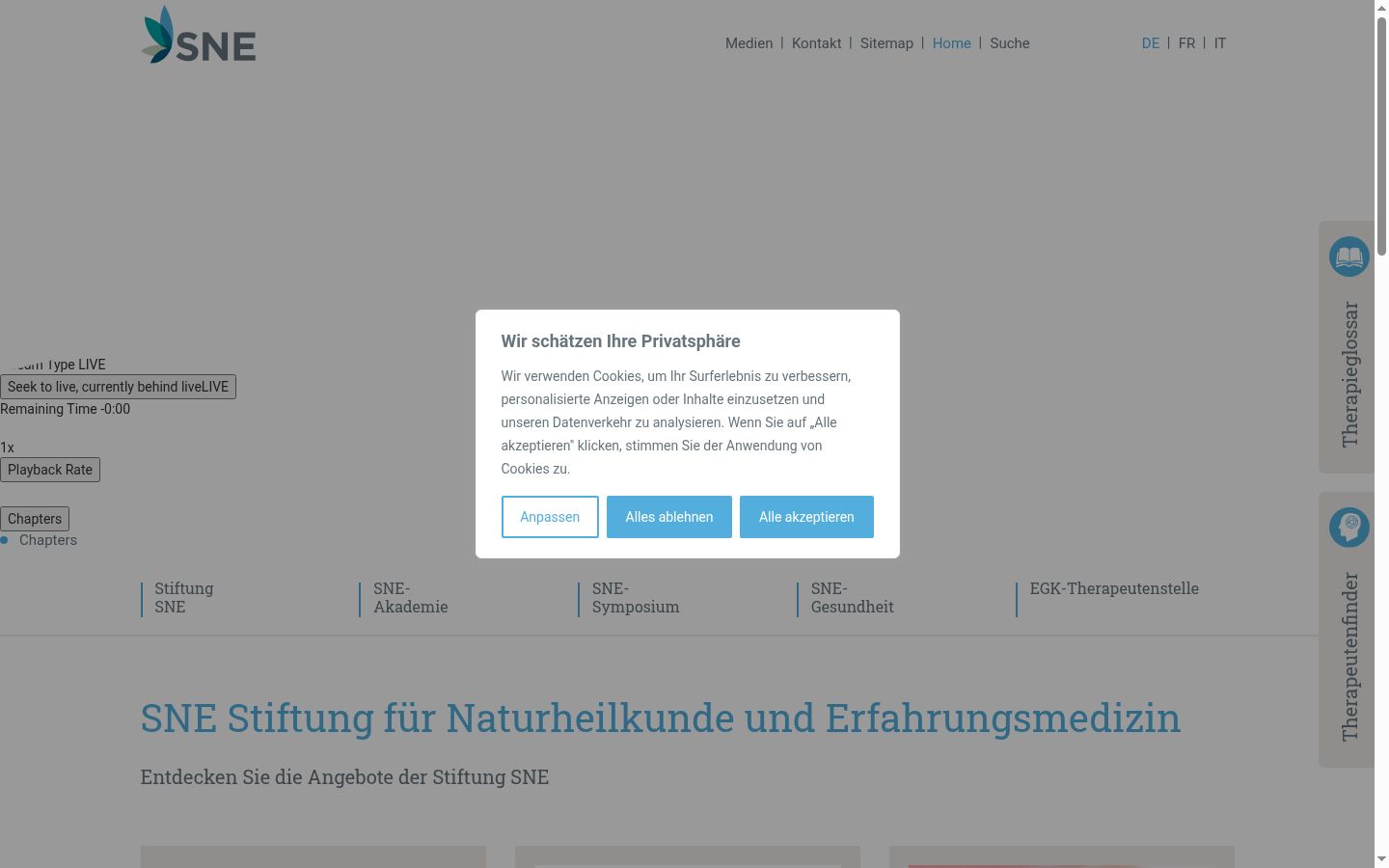Click the Remaining Time -0:00 text

[65, 409]
